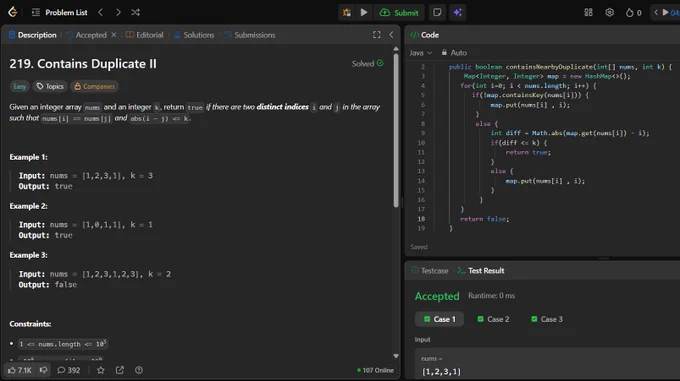Go to the previous problem arrow
The height and width of the screenshot is (381, 680).
[101, 13]
